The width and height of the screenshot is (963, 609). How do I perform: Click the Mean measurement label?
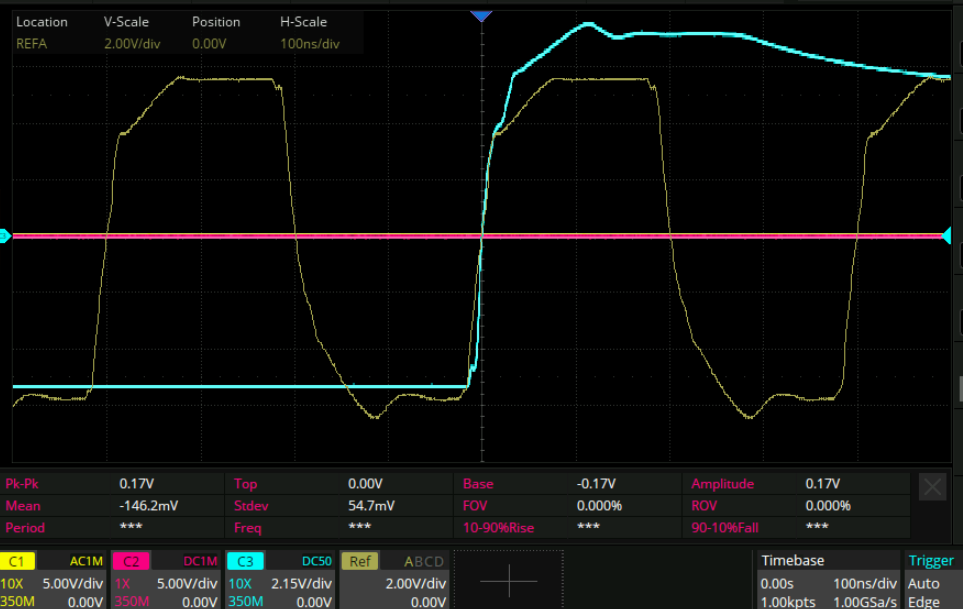[24, 506]
